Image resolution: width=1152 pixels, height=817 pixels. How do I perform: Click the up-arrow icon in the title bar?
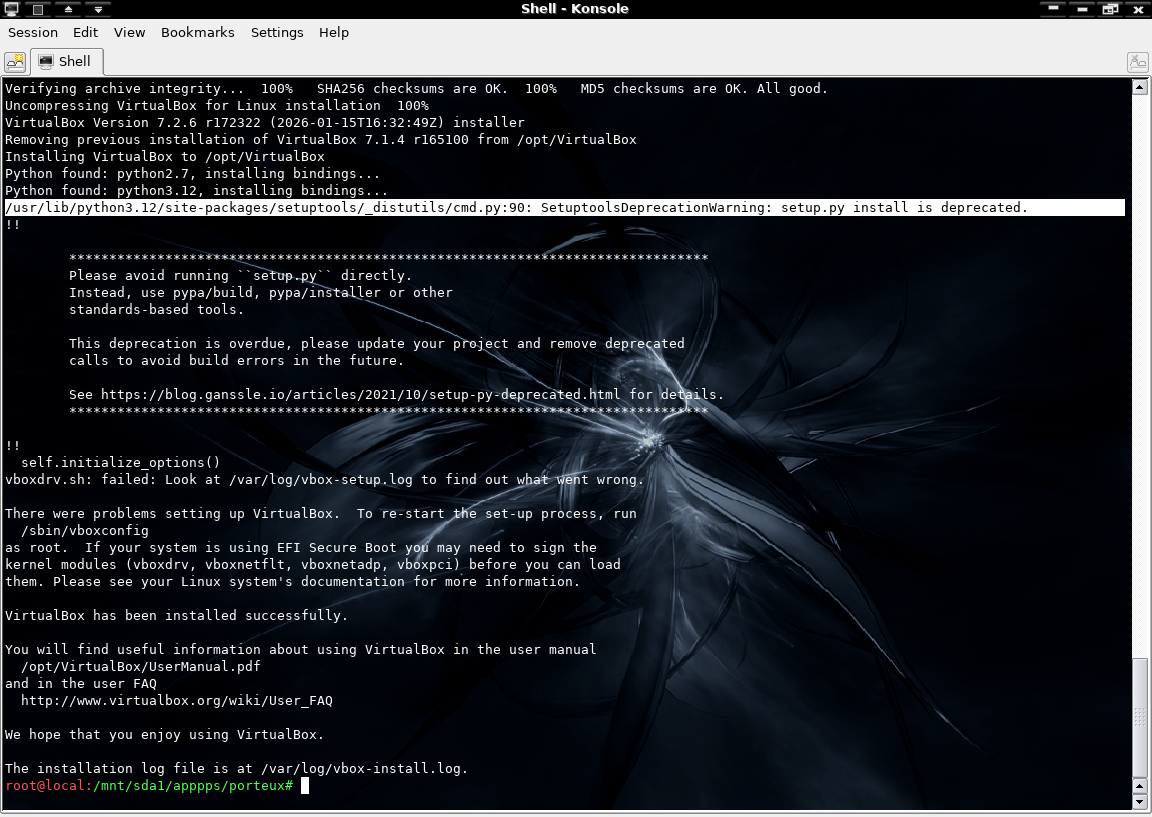[x=68, y=9]
